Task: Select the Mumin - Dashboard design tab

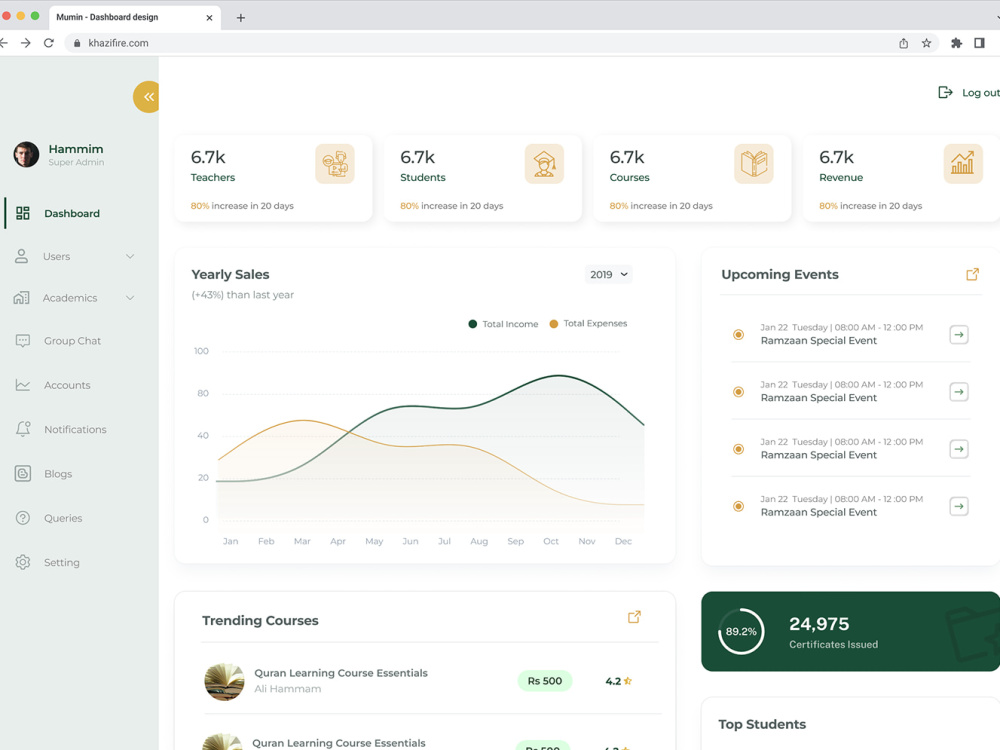Action: pos(134,17)
